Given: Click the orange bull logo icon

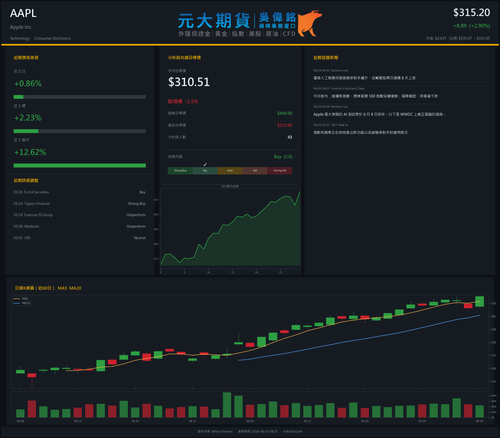Looking at the screenshot, I should (310, 23).
